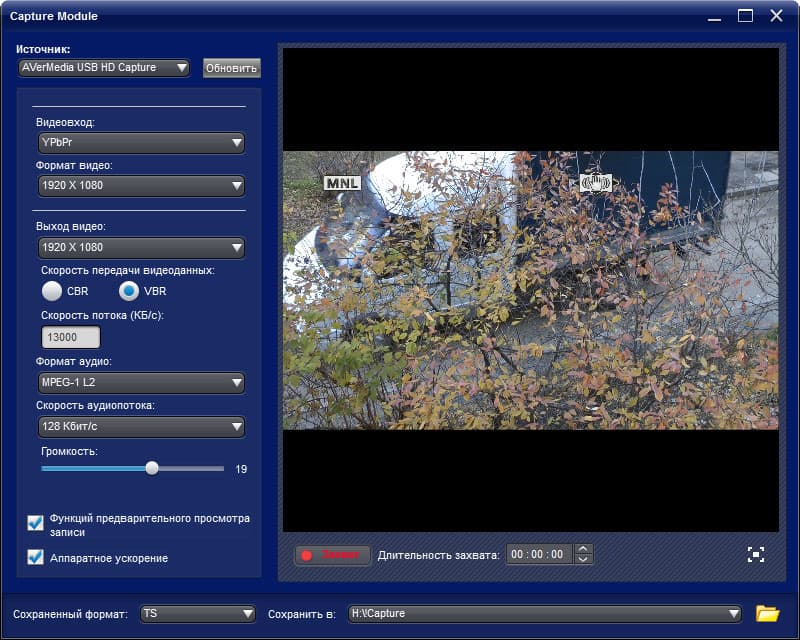Image resolution: width=800 pixels, height=640 pixels.
Task: Select the VBR bitrate radio button
Action: tap(129, 291)
